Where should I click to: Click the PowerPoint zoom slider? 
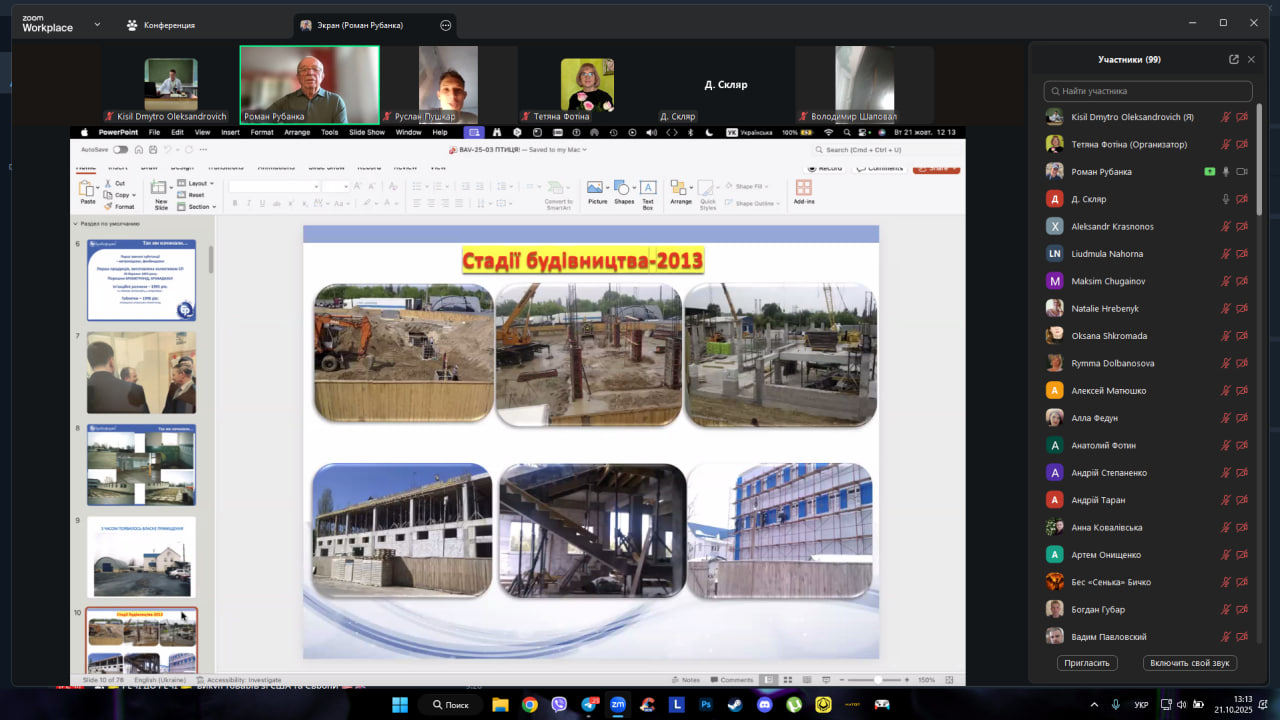click(878, 680)
